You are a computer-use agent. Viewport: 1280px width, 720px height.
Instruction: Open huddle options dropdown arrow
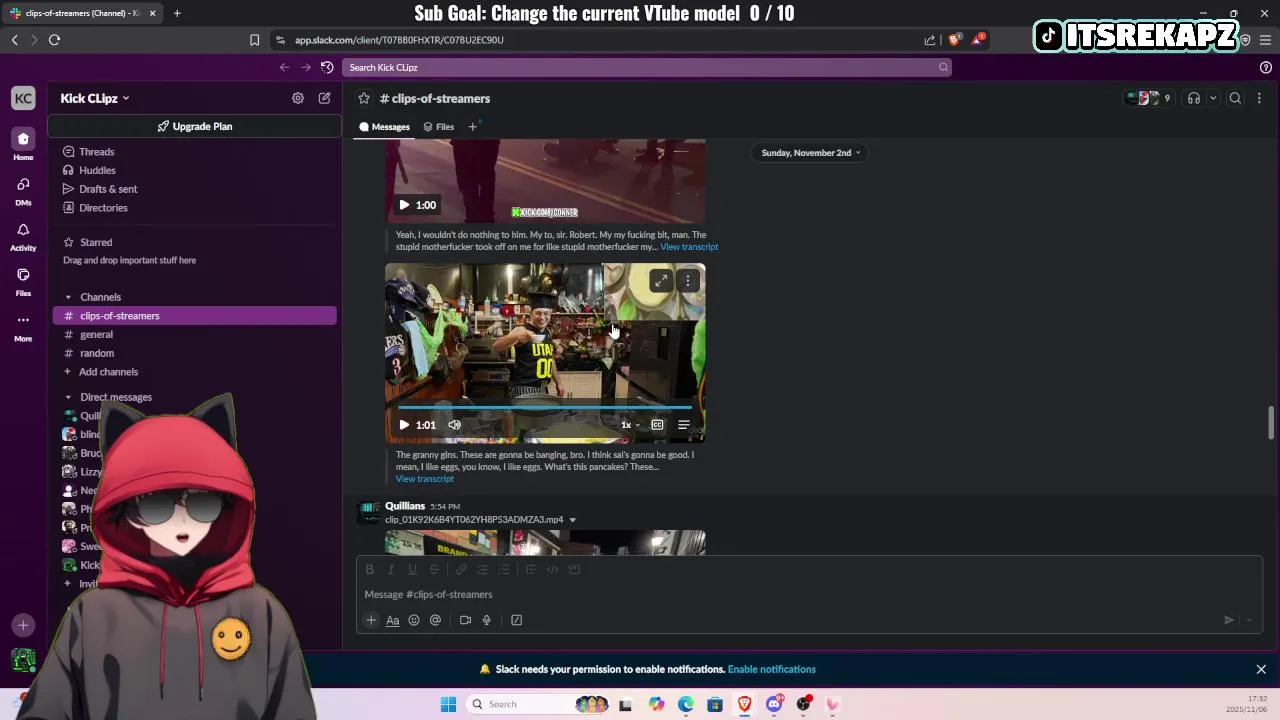coord(1213,98)
